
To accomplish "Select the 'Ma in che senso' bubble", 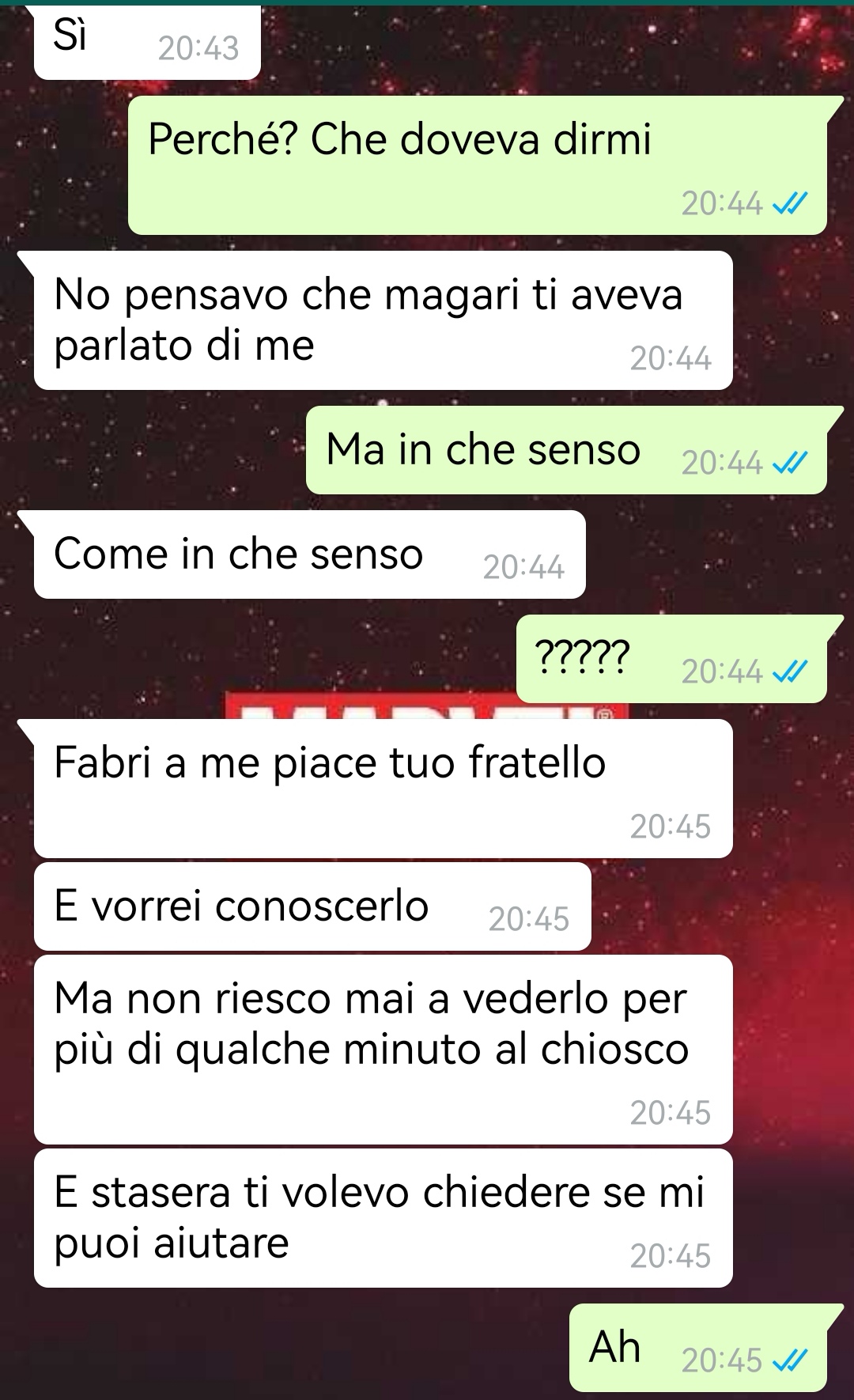I will point(566,450).
